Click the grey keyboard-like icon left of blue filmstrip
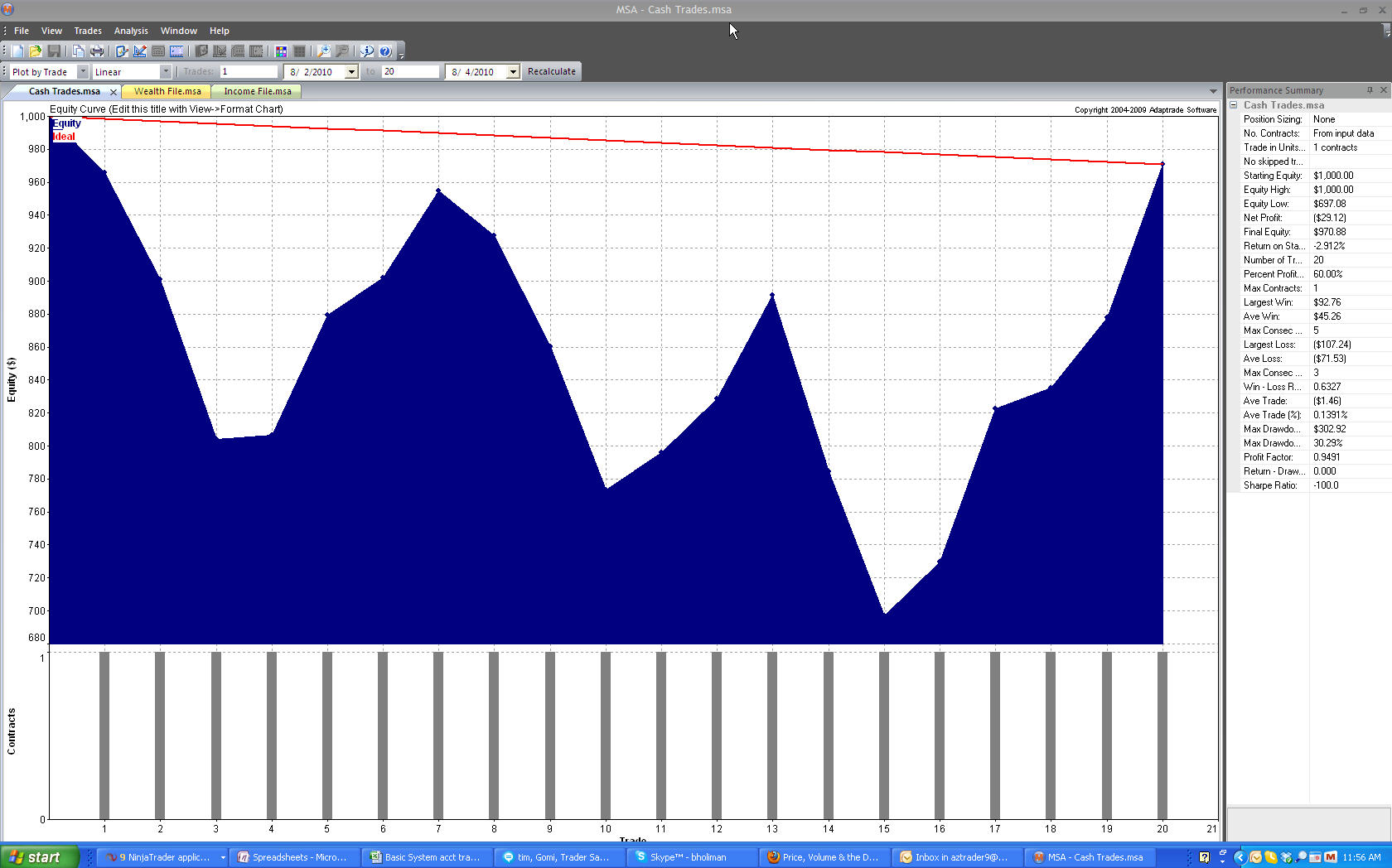 click(x=158, y=51)
